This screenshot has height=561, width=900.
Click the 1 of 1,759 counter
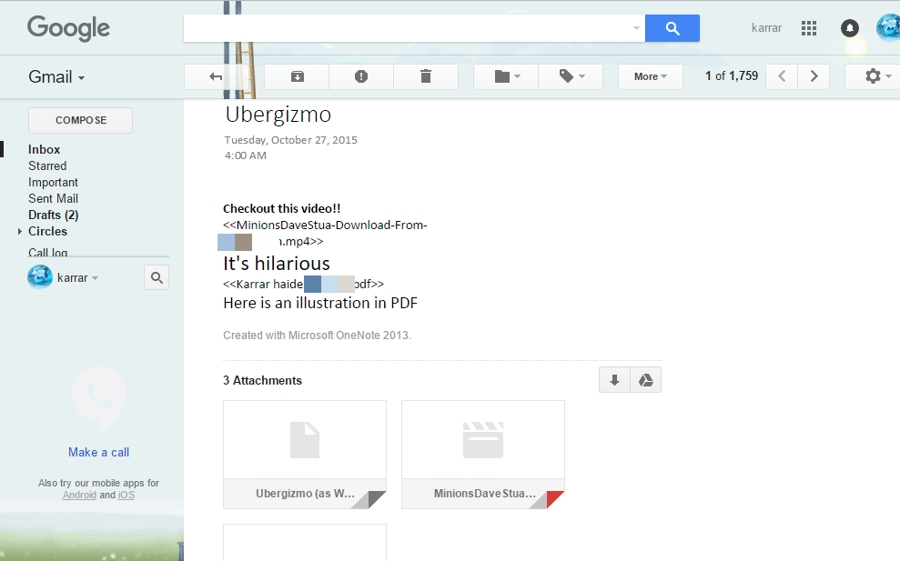click(731, 76)
